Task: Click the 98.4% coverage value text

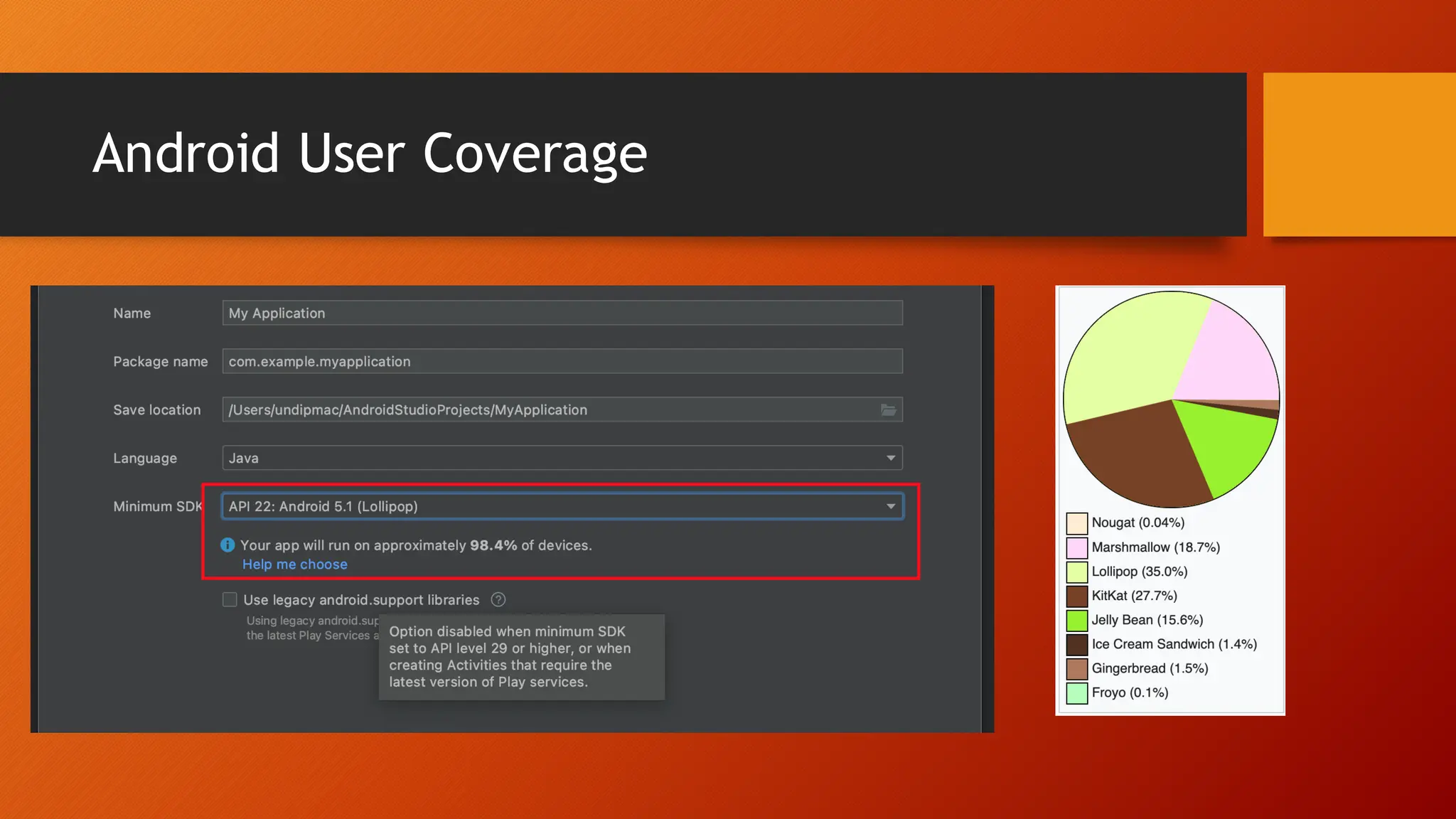Action: tap(493, 545)
